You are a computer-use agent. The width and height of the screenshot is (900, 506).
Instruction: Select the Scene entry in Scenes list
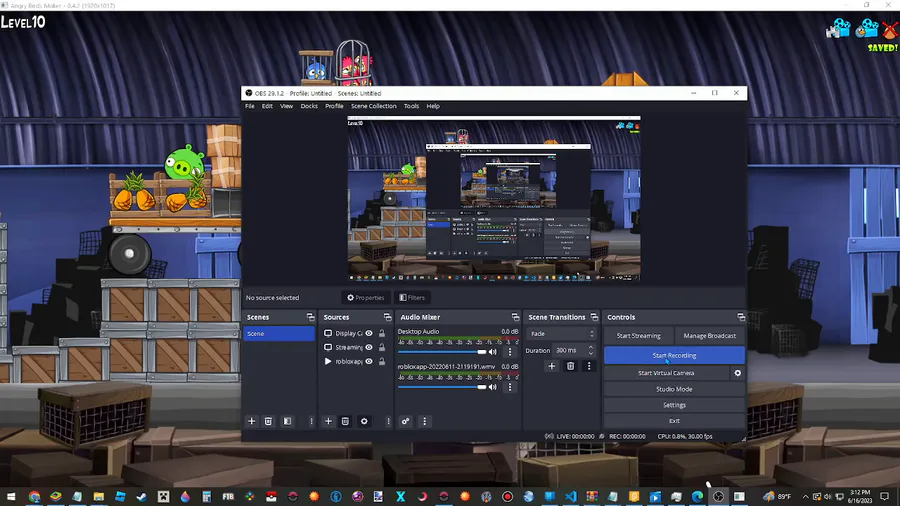pyautogui.click(x=279, y=333)
